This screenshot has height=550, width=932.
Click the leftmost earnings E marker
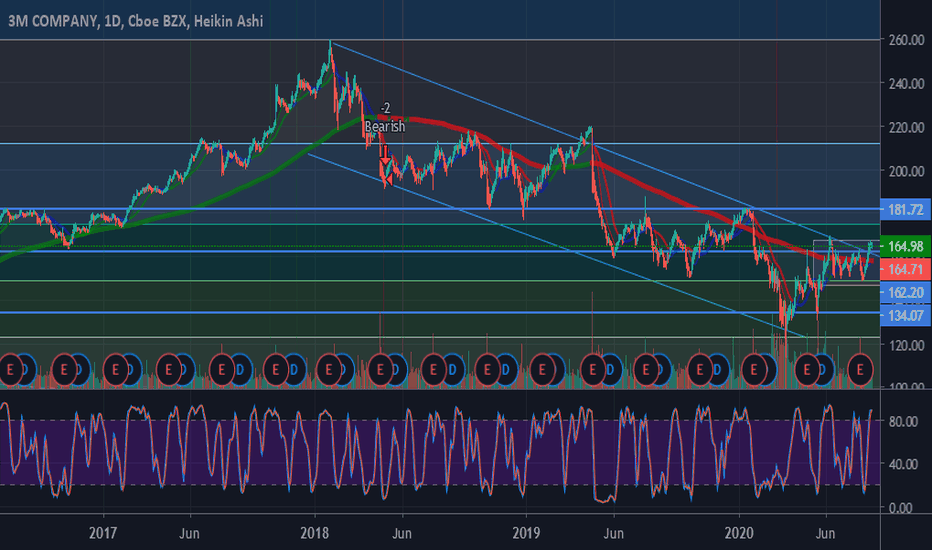pyautogui.click(x=10, y=370)
